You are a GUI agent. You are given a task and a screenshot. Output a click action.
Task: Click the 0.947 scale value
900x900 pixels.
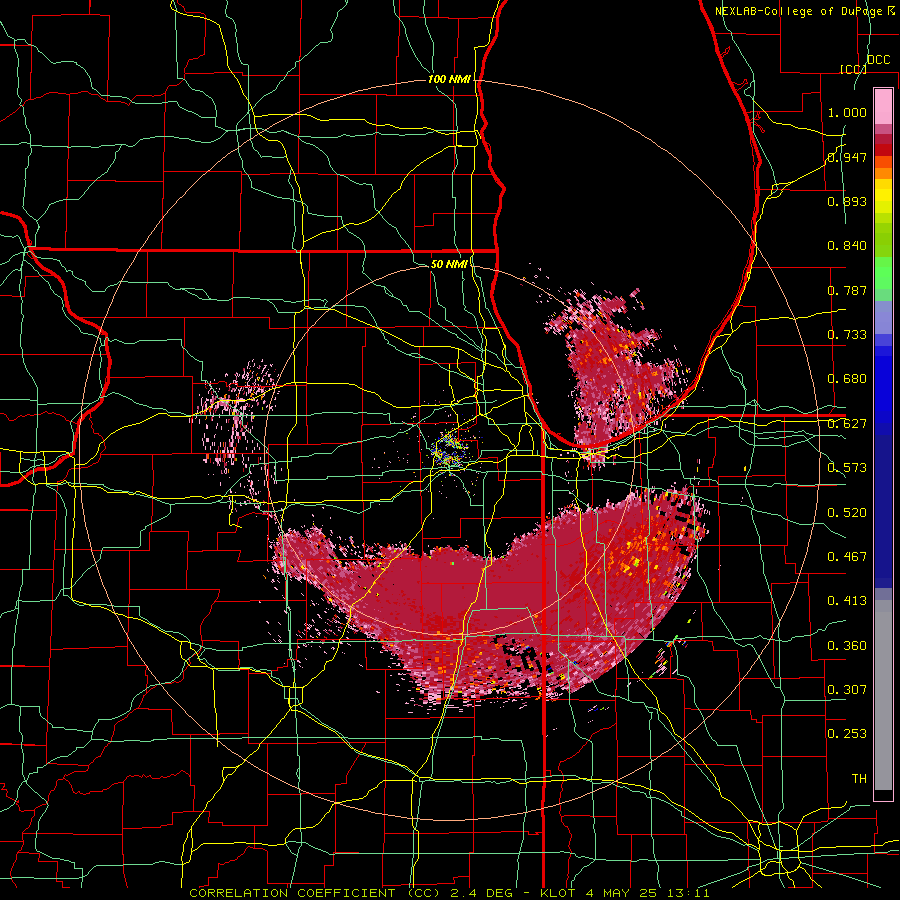pos(847,157)
